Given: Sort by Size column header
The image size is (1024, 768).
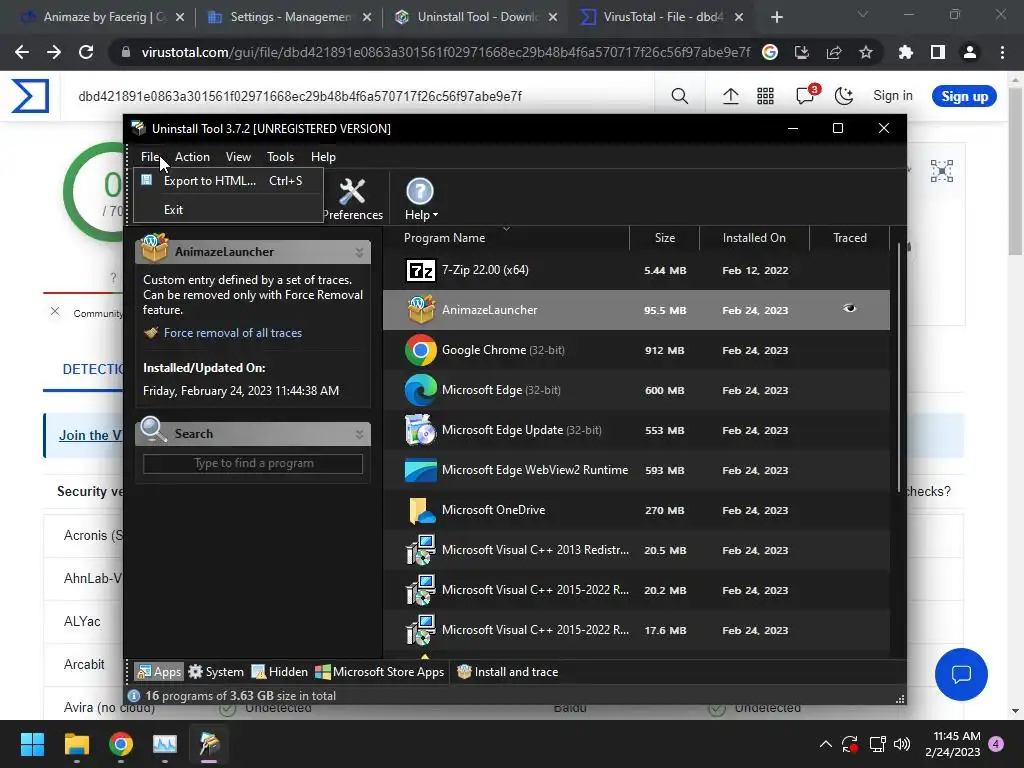Looking at the screenshot, I should pyautogui.click(x=665, y=238).
